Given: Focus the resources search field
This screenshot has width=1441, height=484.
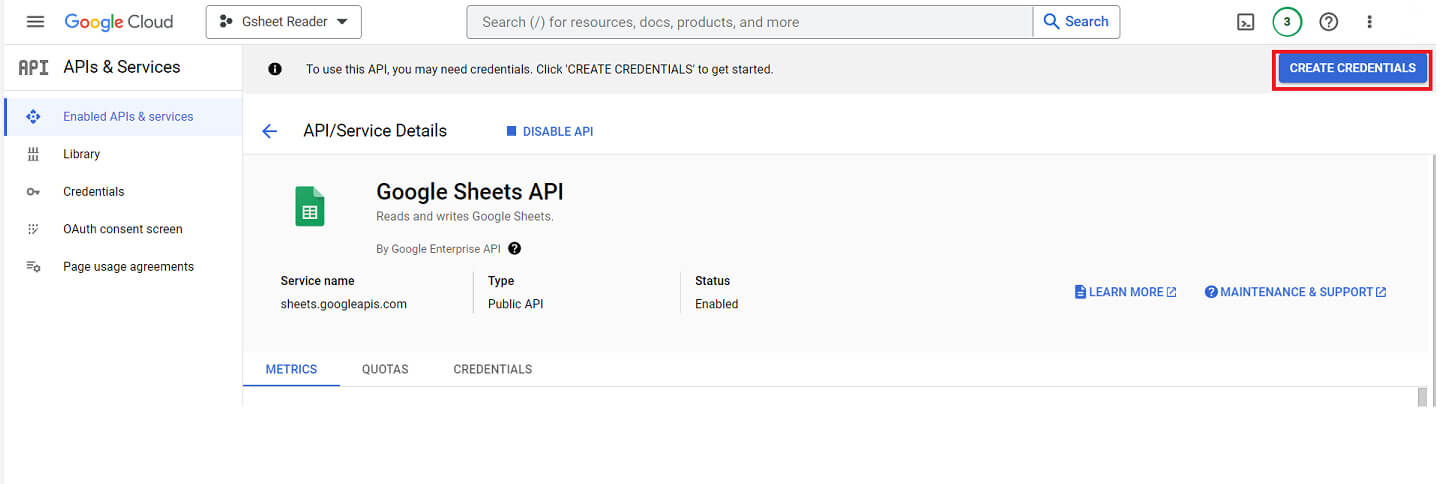Looking at the screenshot, I should click(x=750, y=22).
